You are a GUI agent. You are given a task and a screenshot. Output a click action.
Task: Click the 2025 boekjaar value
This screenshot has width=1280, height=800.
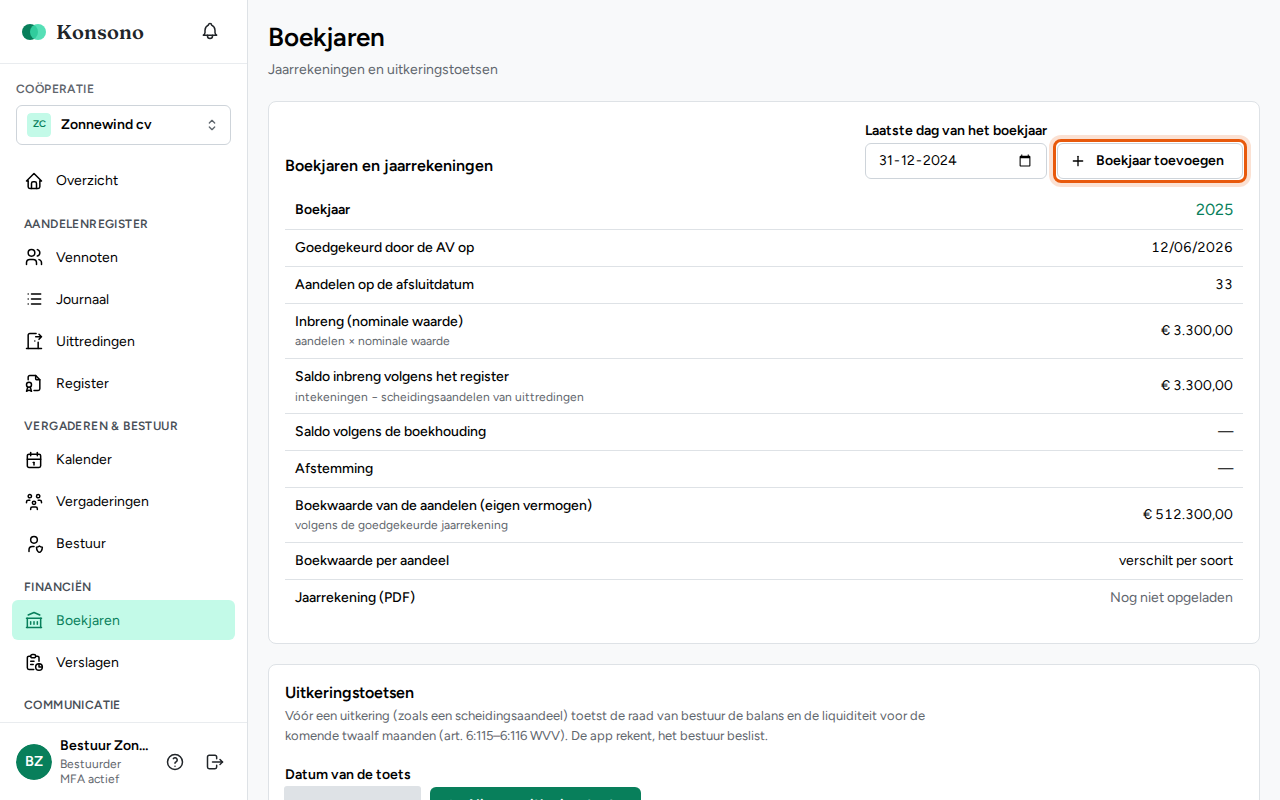(1214, 210)
